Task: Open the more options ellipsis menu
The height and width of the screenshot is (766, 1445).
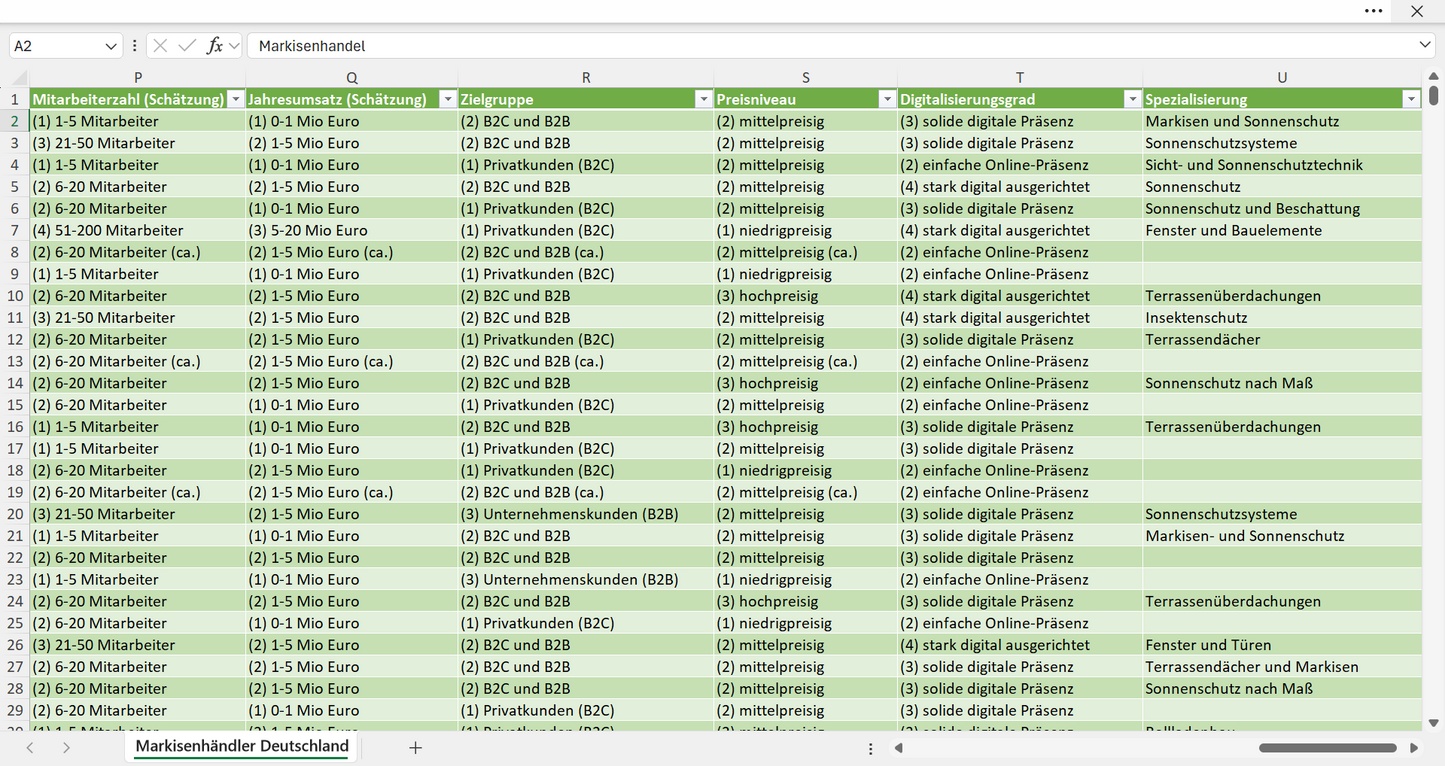Action: [1374, 11]
